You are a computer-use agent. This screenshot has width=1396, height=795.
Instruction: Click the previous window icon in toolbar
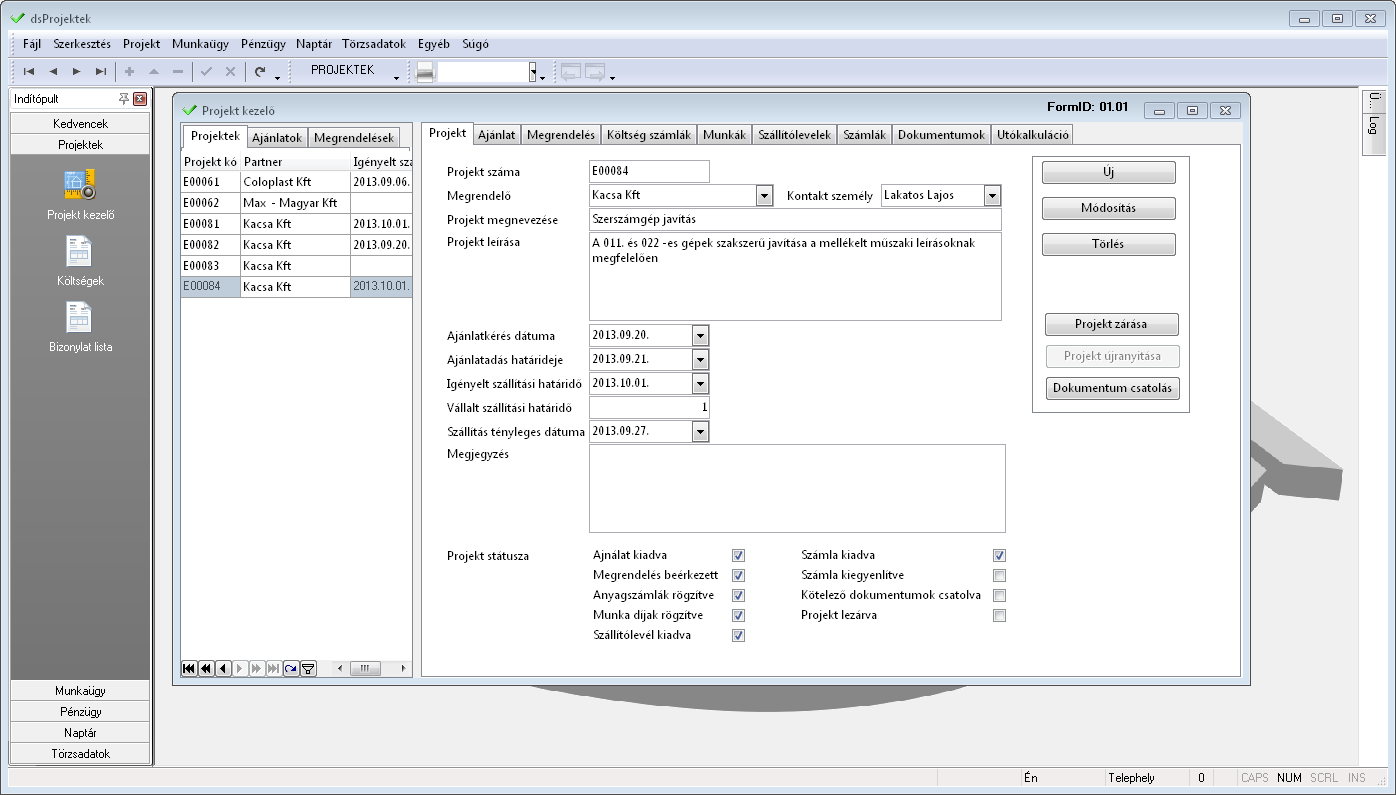coord(571,72)
